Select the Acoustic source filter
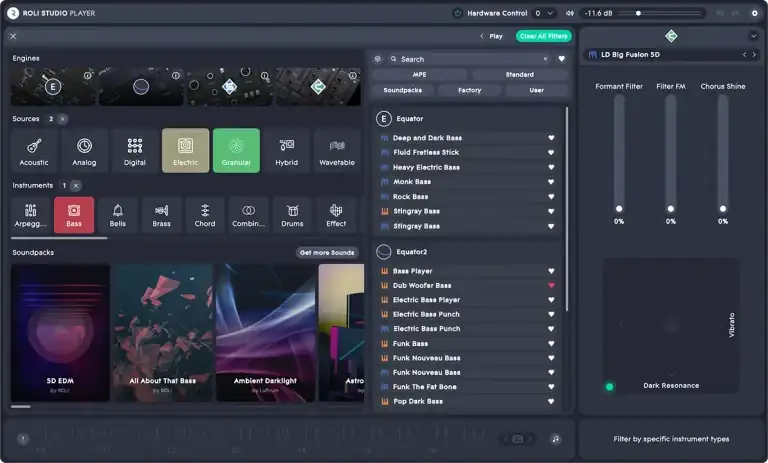The height and width of the screenshot is (463, 768). pyautogui.click(x=34, y=150)
